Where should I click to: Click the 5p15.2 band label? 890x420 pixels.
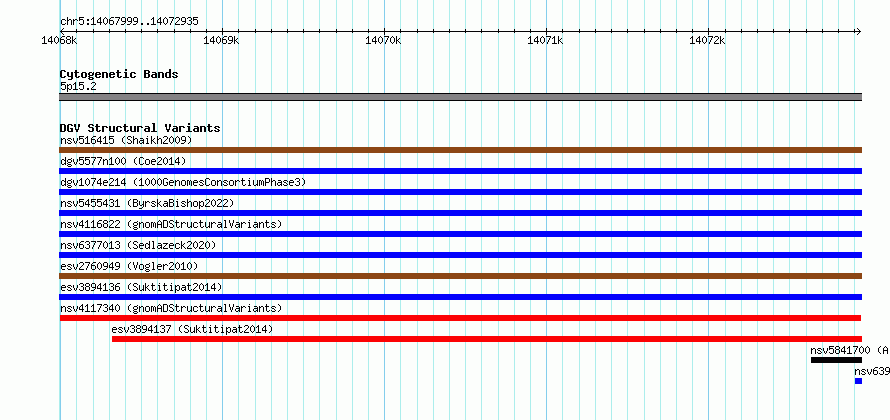click(78, 86)
